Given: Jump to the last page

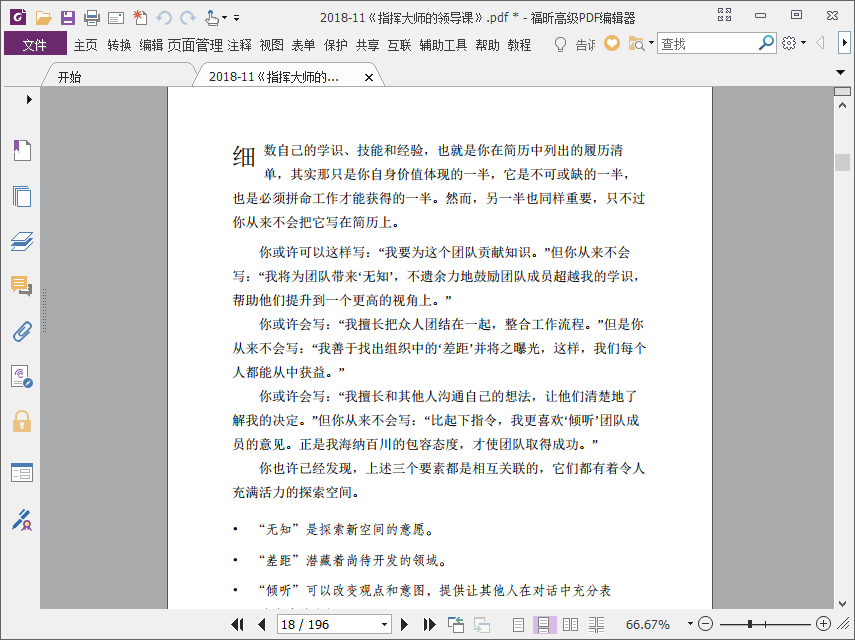Looking at the screenshot, I should (429, 624).
